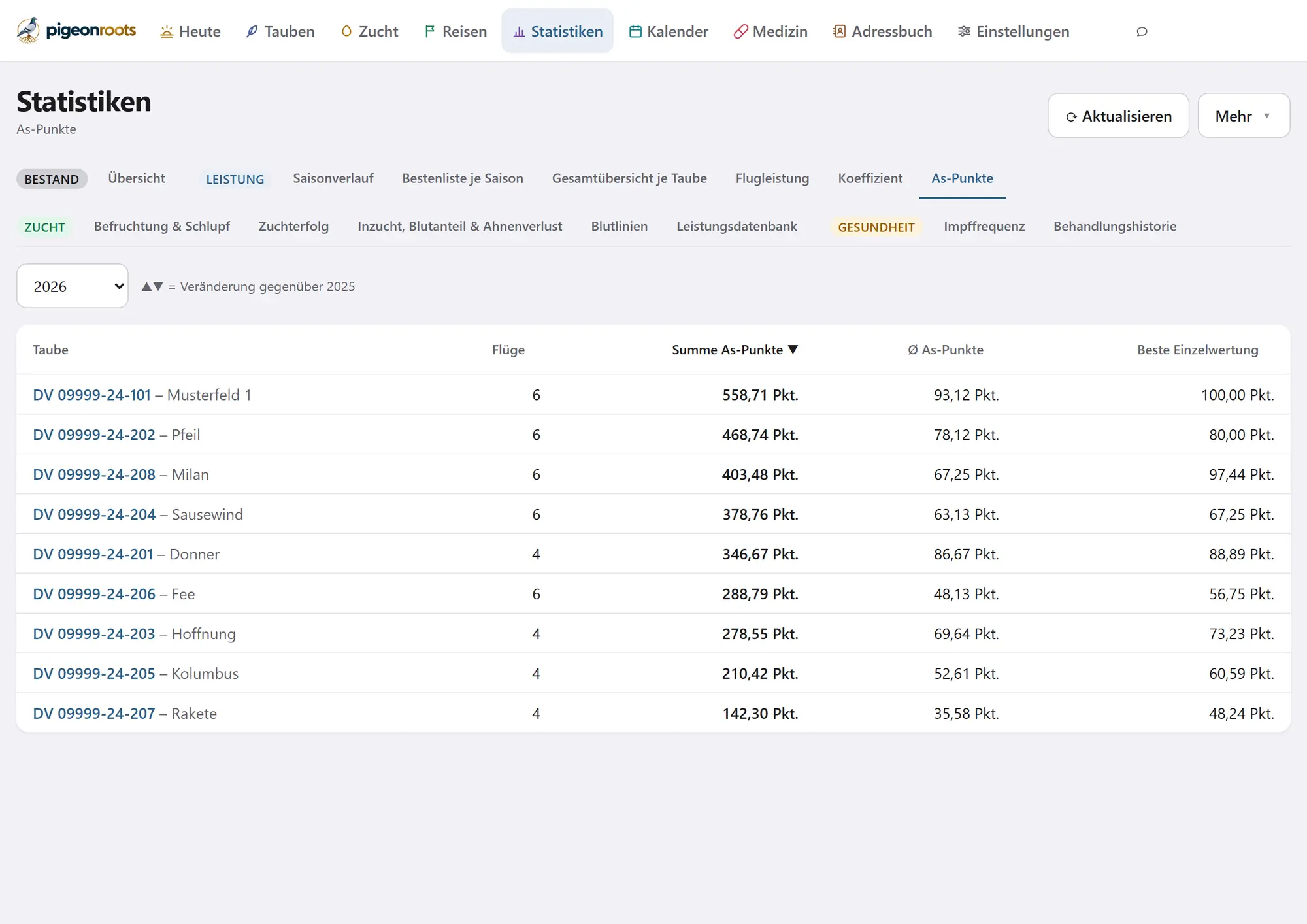Open Heute via its sunrise icon

coord(167,31)
